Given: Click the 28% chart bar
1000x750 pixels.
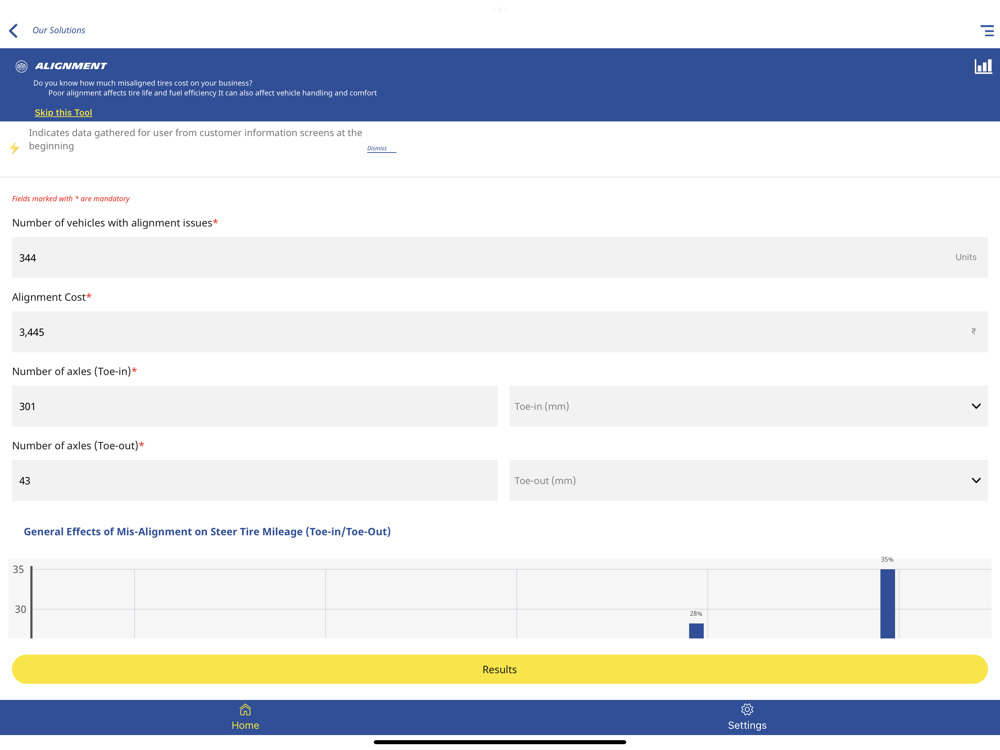Looking at the screenshot, I should click(696, 631).
